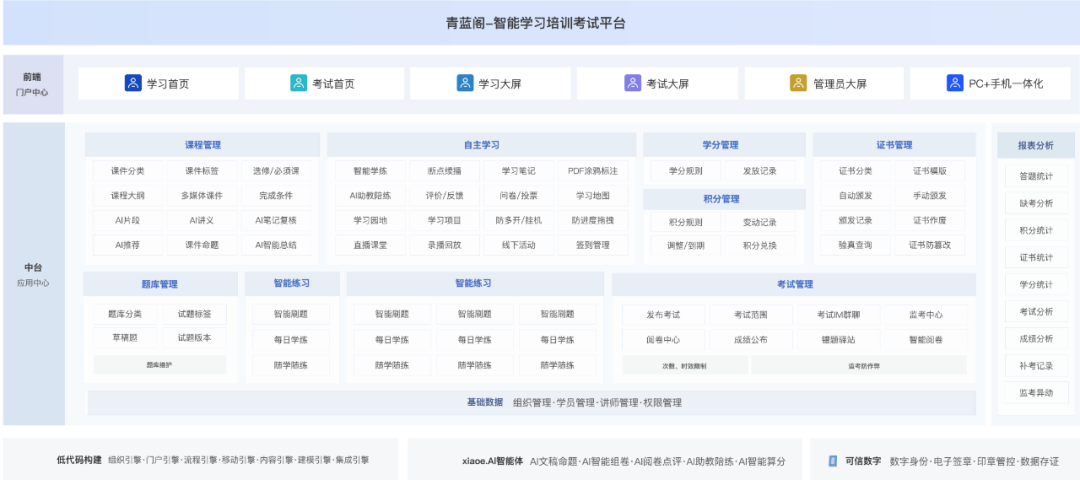Click the 题库分类 box
The image size is (1080, 480).
point(125,314)
